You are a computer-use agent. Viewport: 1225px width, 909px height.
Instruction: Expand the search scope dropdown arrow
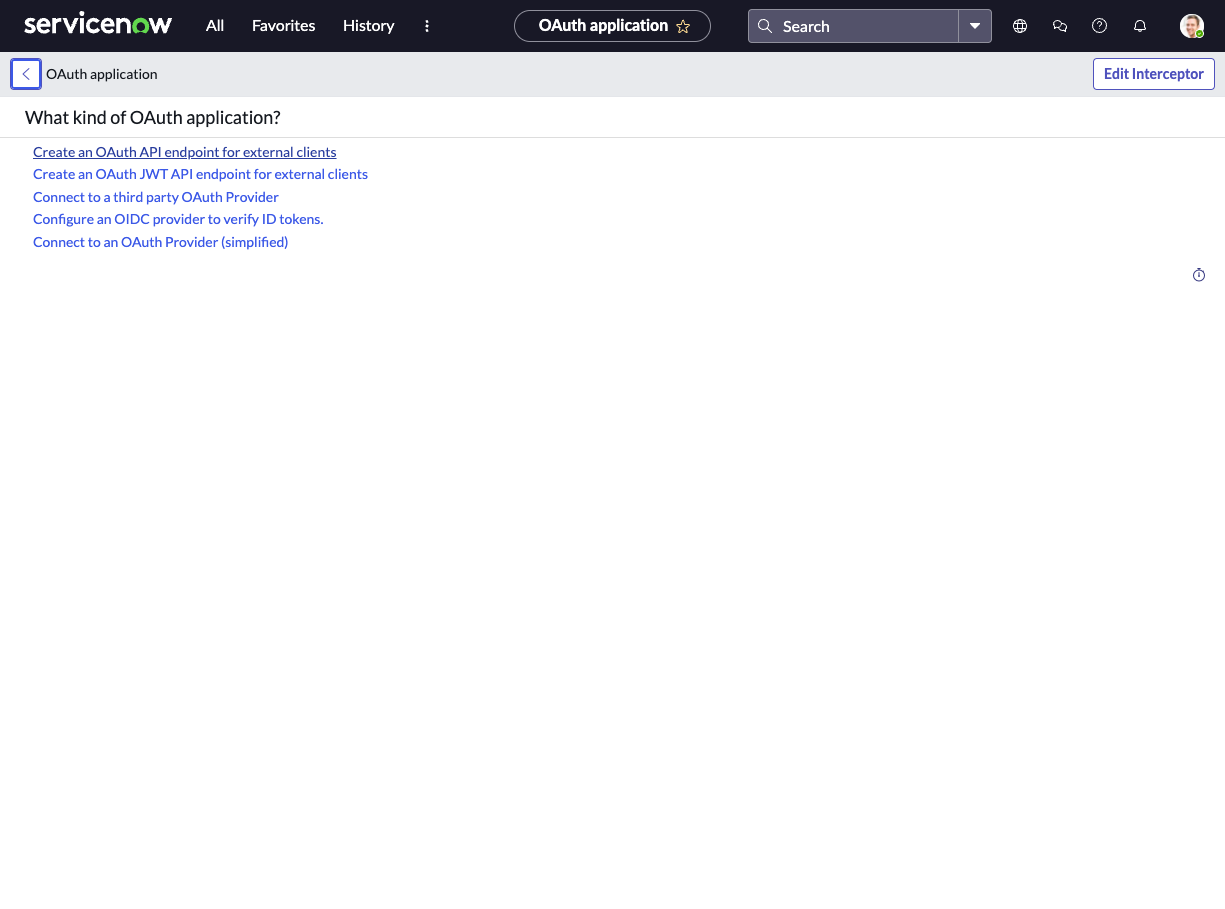click(x=975, y=26)
